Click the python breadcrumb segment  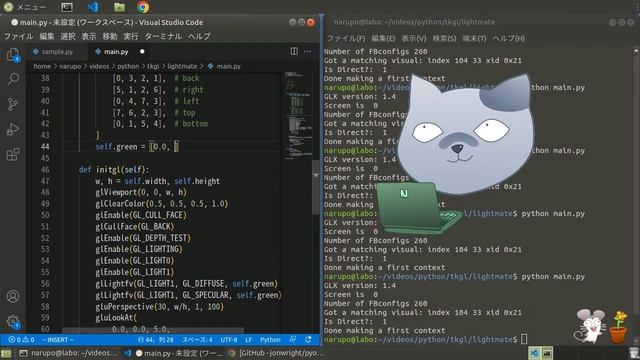point(128,66)
